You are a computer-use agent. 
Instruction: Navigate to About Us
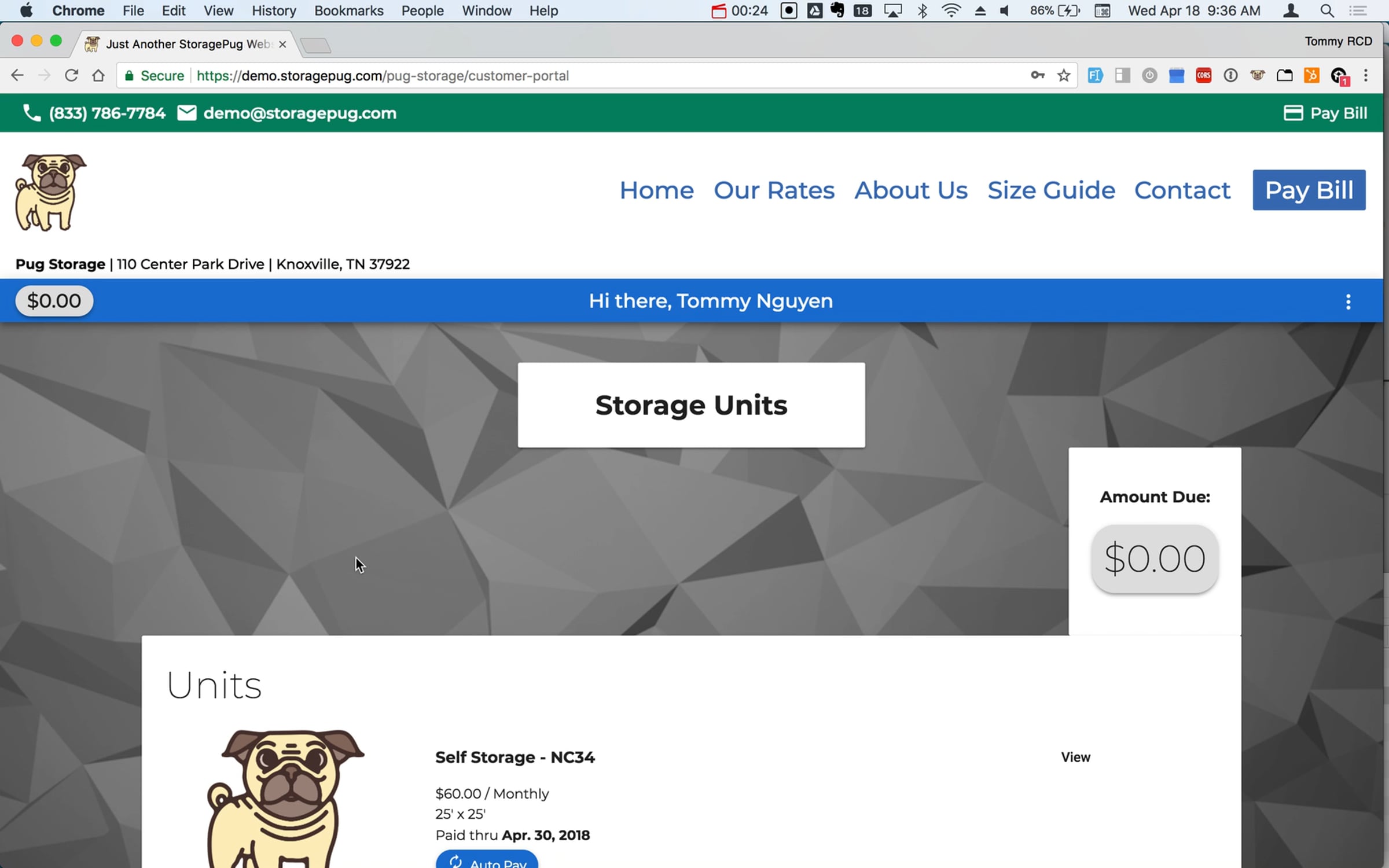point(911,190)
